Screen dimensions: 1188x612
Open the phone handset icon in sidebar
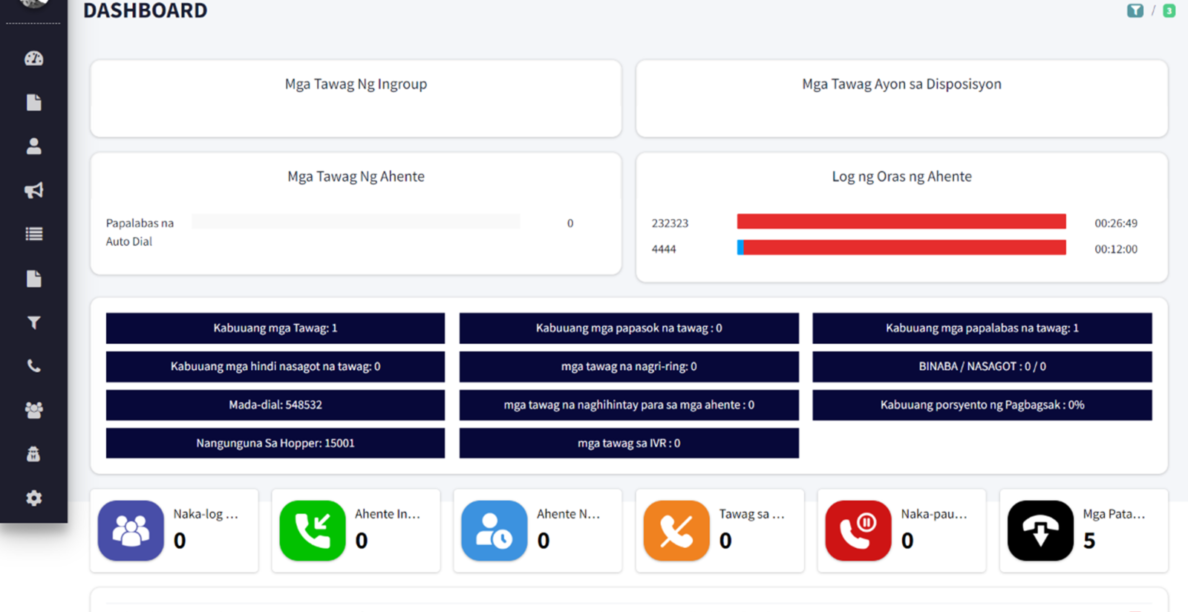[x=34, y=366]
